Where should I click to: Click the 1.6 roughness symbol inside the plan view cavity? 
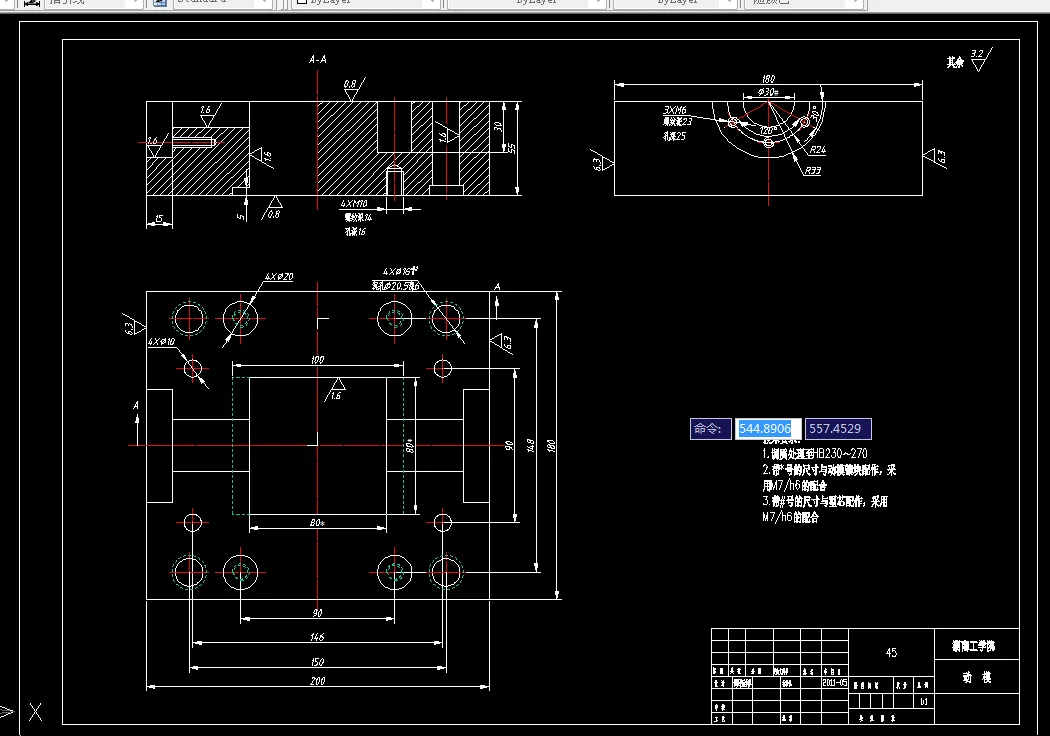[x=335, y=390]
